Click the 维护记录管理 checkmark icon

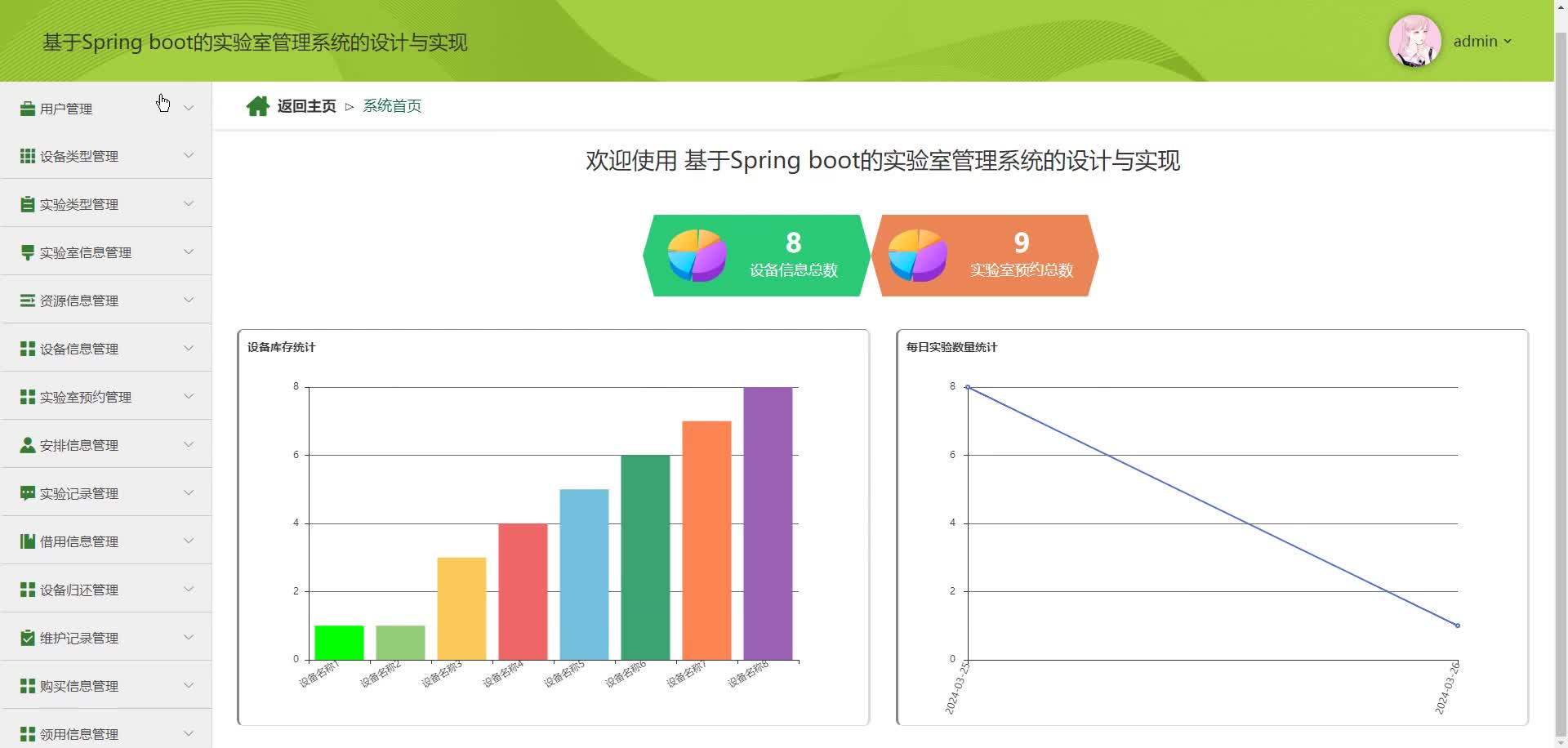(x=28, y=638)
